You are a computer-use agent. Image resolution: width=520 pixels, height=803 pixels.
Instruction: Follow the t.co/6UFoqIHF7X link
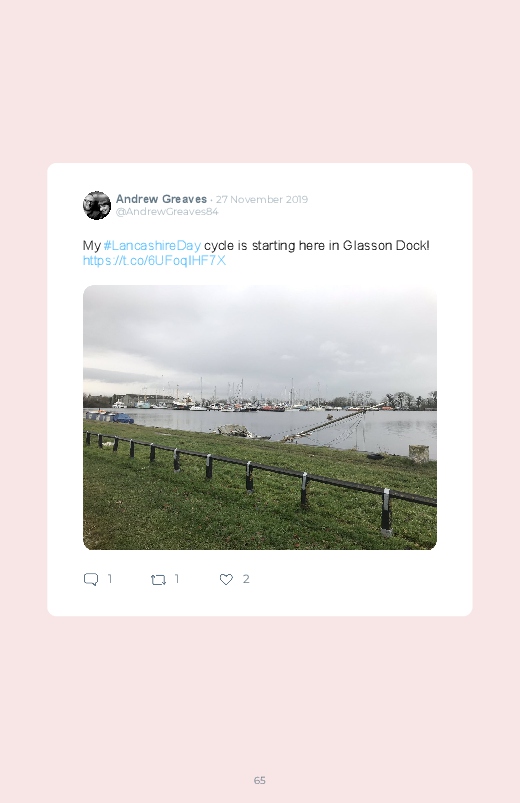click(x=154, y=261)
